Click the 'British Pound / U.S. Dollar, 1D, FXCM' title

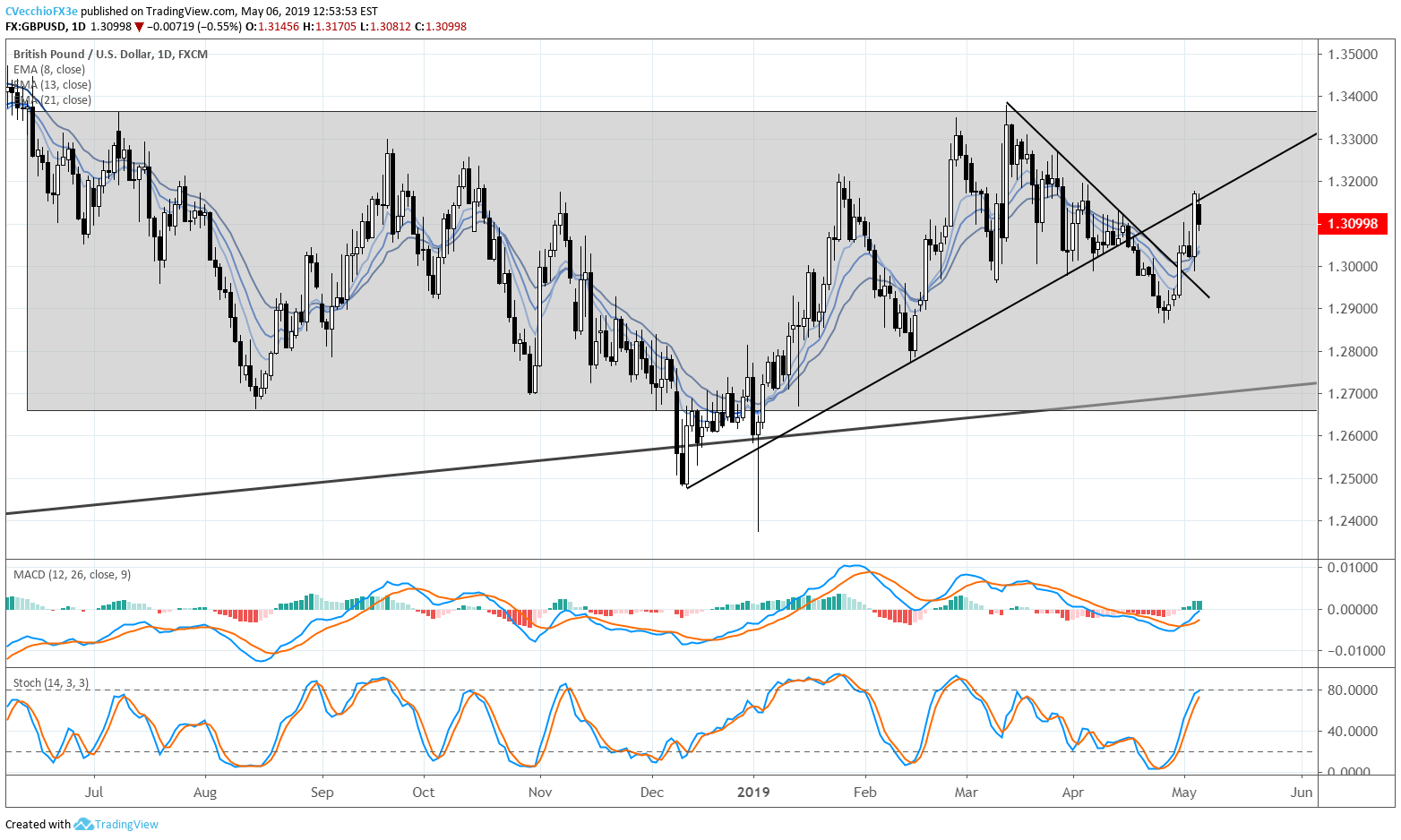tap(110, 55)
